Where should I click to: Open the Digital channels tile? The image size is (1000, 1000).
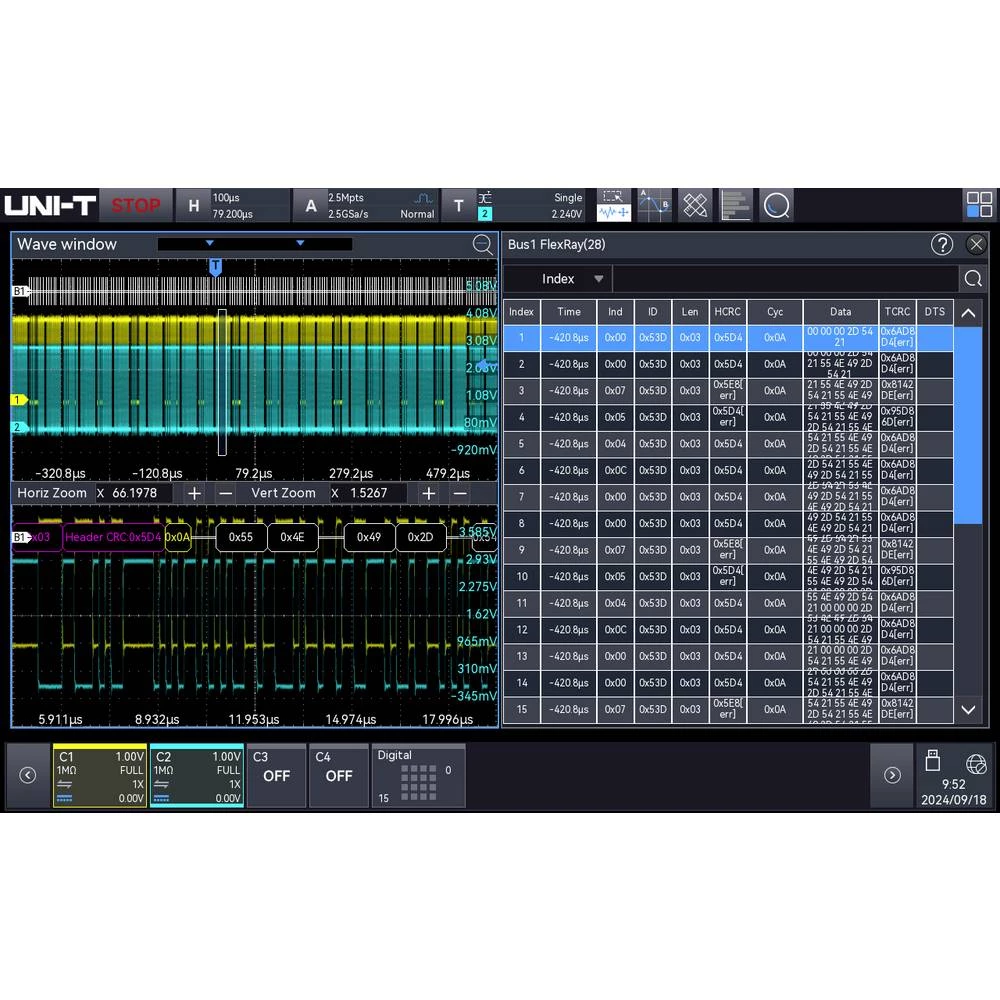(x=418, y=776)
